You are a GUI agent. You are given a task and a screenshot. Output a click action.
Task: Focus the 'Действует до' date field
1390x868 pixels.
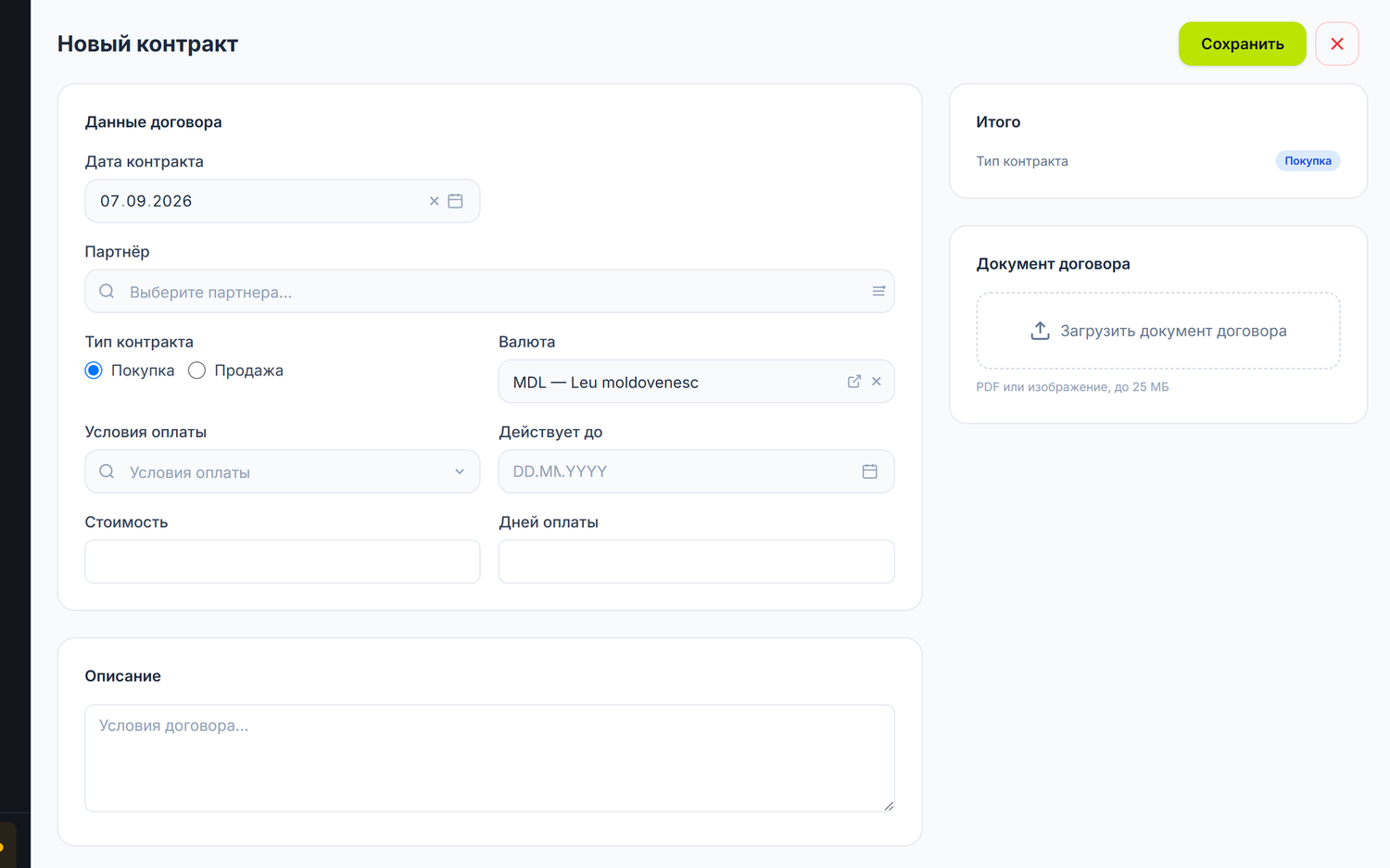click(696, 472)
